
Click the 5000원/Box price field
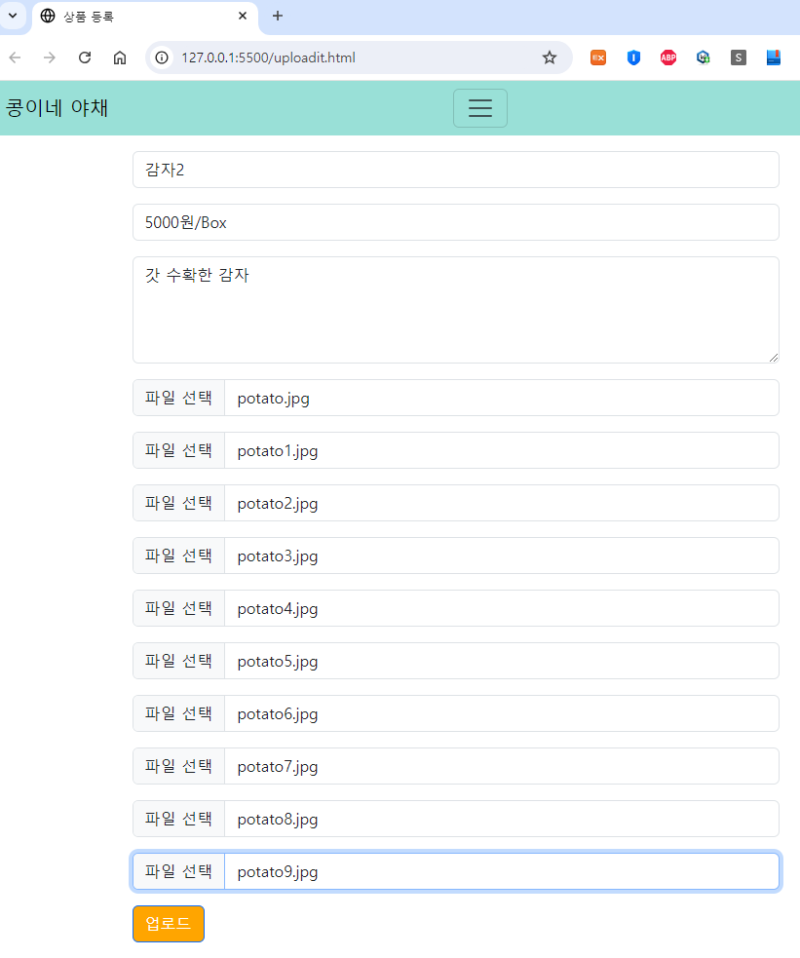click(455, 222)
